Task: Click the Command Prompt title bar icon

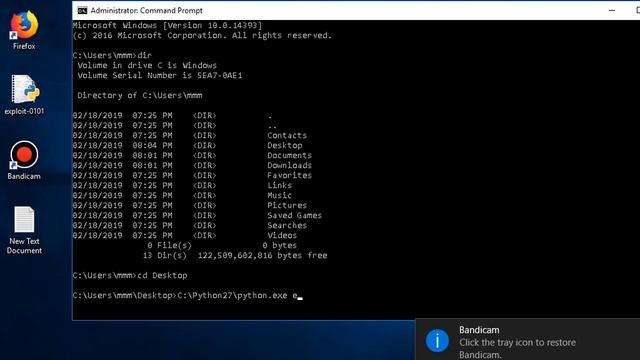Action: 82,11
